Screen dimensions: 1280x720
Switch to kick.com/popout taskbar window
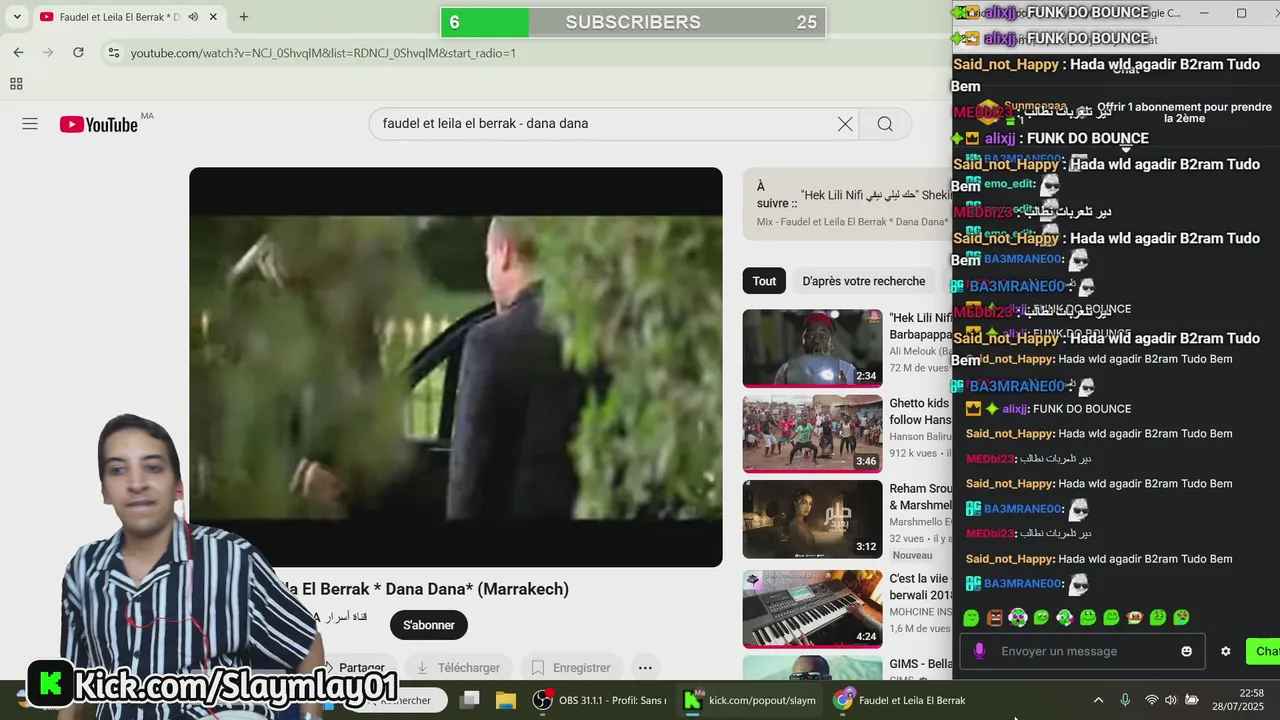[750, 700]
